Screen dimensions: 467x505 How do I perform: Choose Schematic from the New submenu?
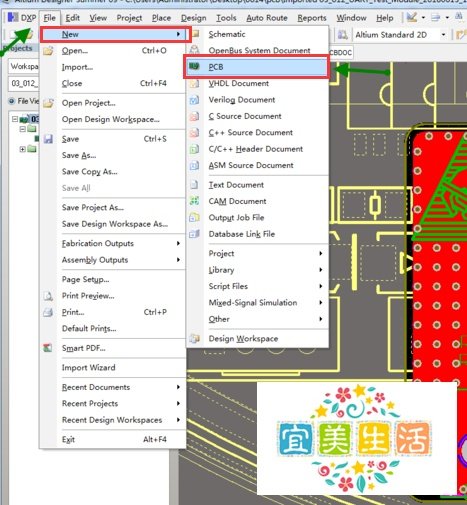pos(257,34)
